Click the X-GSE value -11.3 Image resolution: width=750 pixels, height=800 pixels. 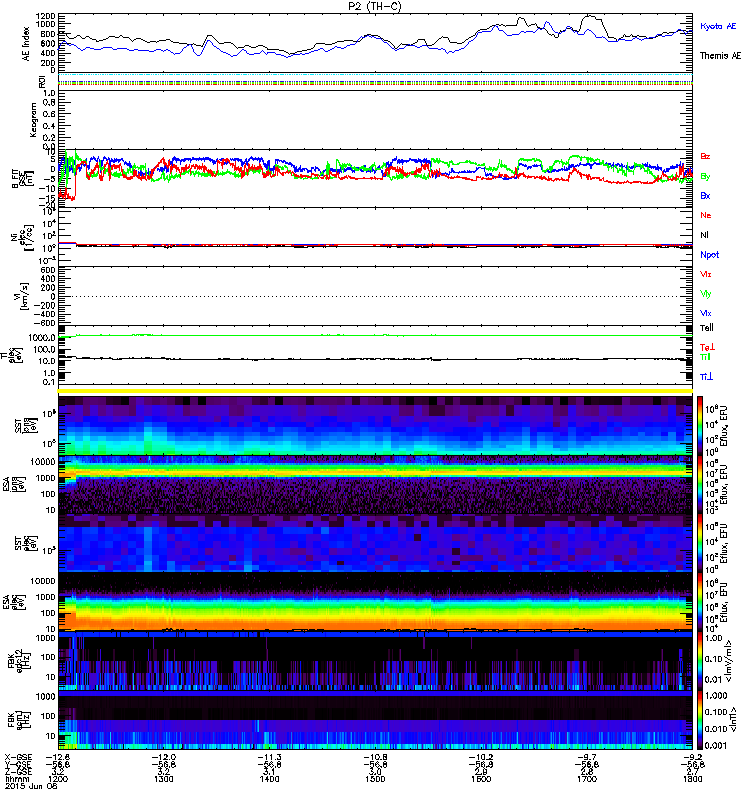pos(269,757)
